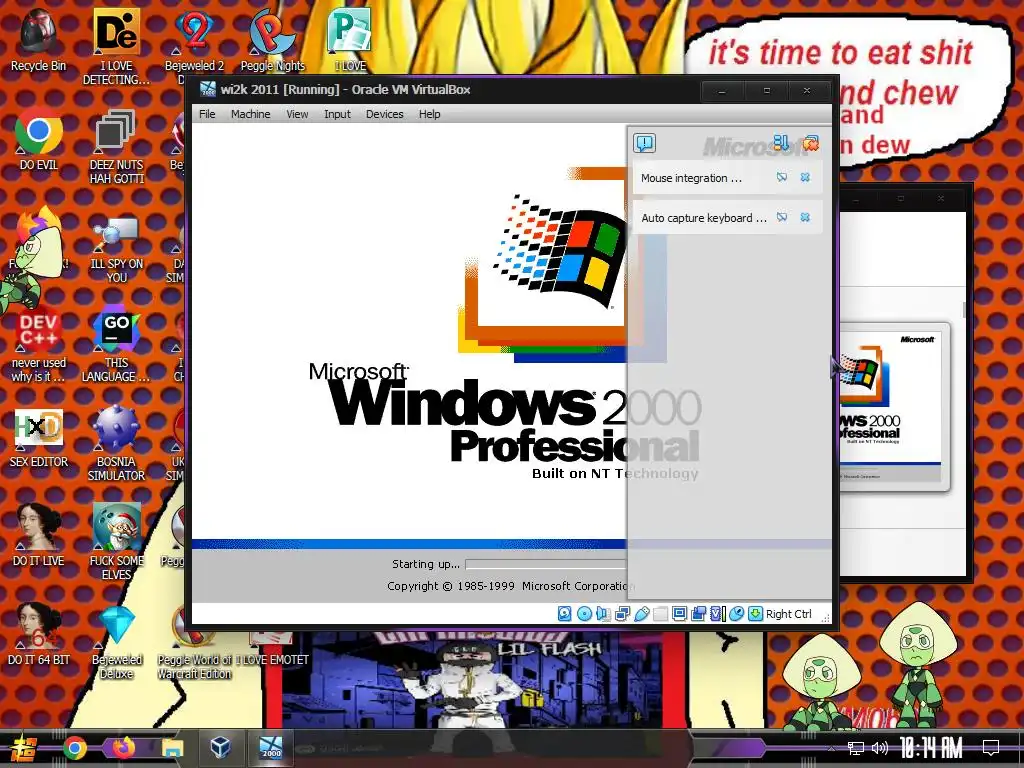Viewport: 1024px width, 768px height.
Task: Open File Explorer from the taskbar
Action: 172,748
